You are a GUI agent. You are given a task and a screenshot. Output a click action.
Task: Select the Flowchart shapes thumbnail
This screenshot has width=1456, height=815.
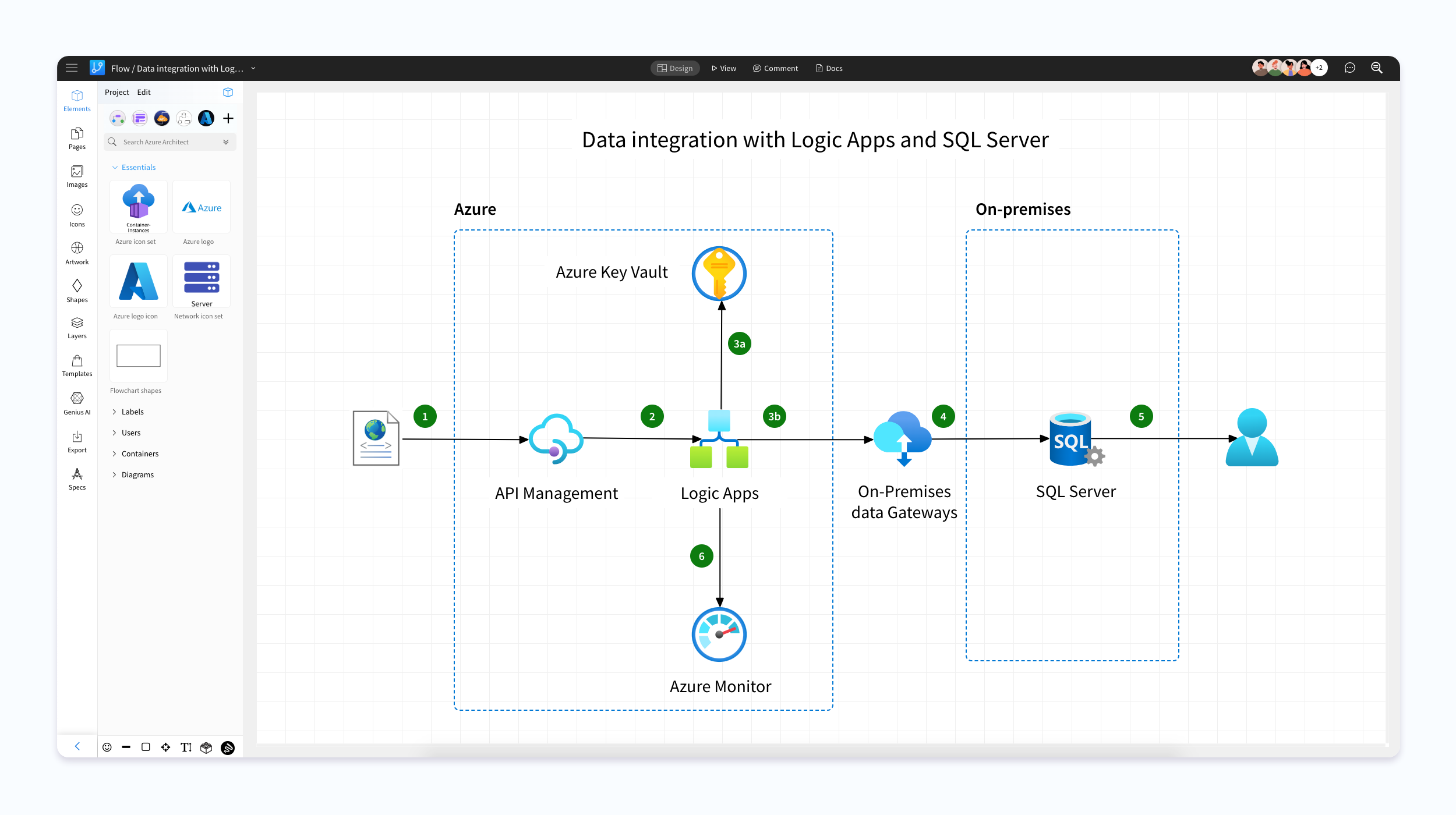(139, 356)
